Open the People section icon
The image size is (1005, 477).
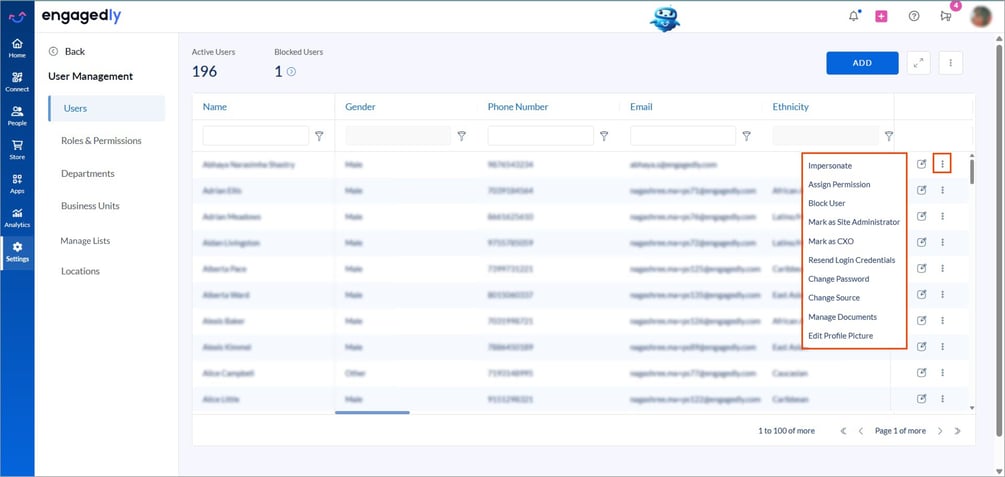coord(17,116)
